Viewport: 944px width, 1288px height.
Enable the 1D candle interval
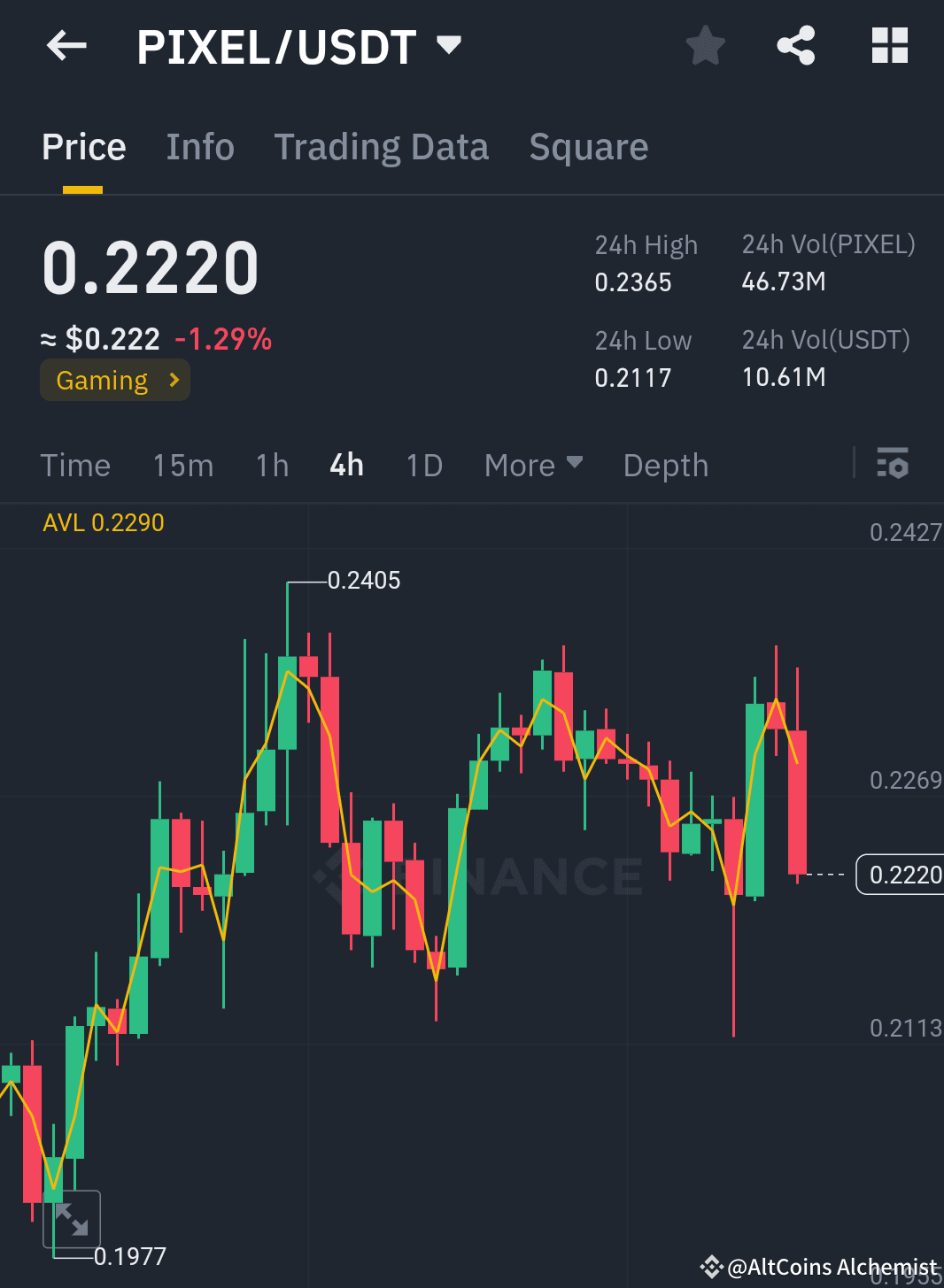click(423, 464)
